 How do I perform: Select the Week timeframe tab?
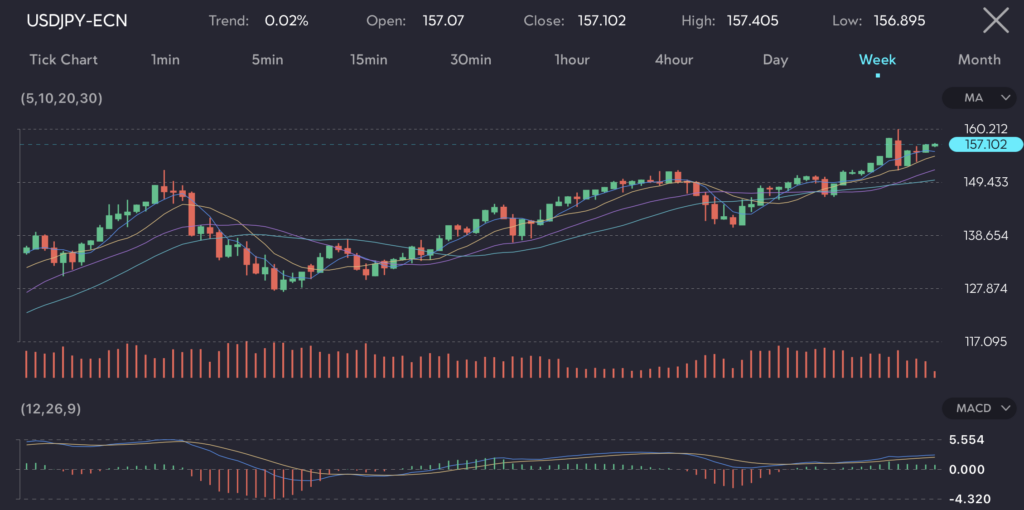pyautogui.click(x=877, y=60)
